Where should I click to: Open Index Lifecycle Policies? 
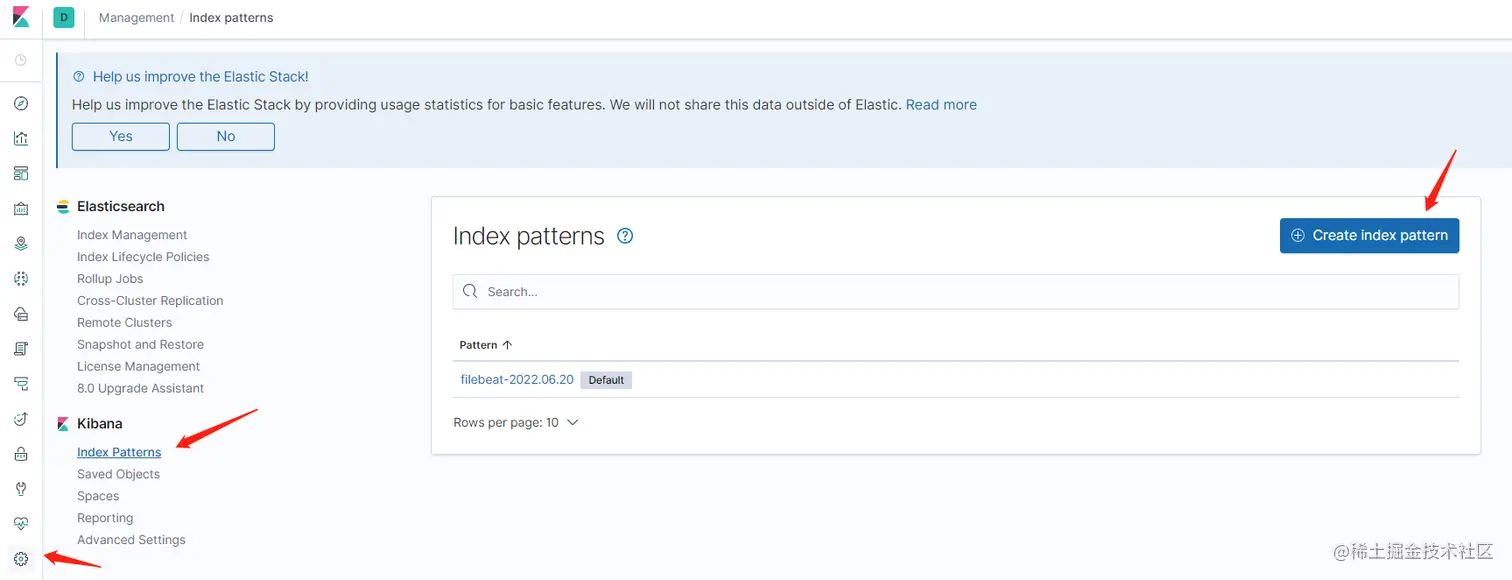click(143, 257)
